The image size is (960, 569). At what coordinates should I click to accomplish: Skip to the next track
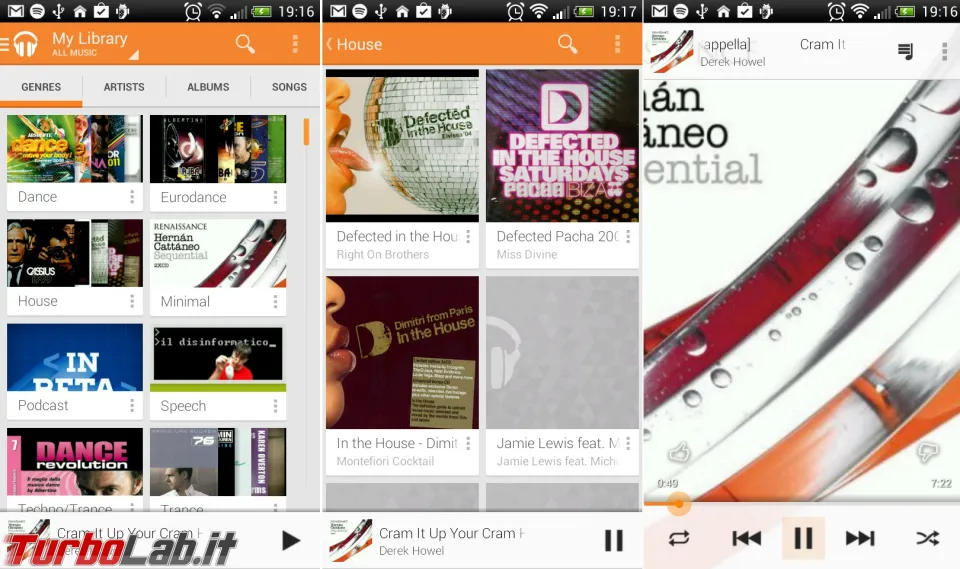coord(860,538)
